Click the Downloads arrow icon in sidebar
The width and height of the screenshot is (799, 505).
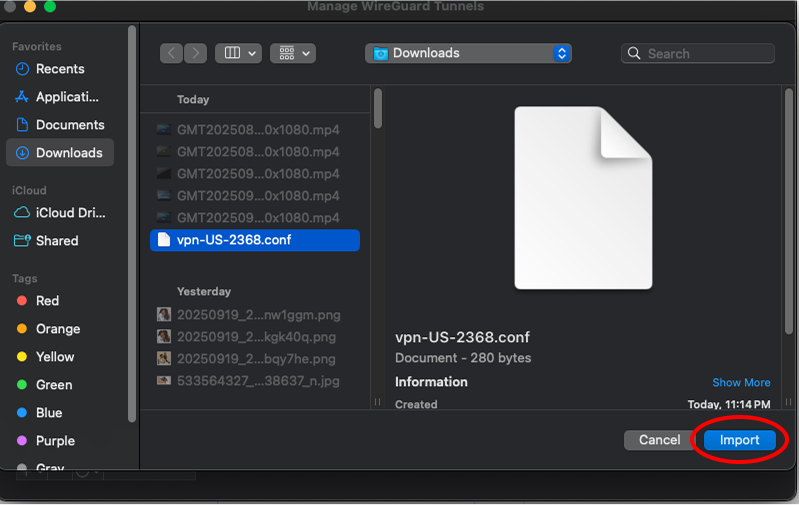click(x=22, y=152)
